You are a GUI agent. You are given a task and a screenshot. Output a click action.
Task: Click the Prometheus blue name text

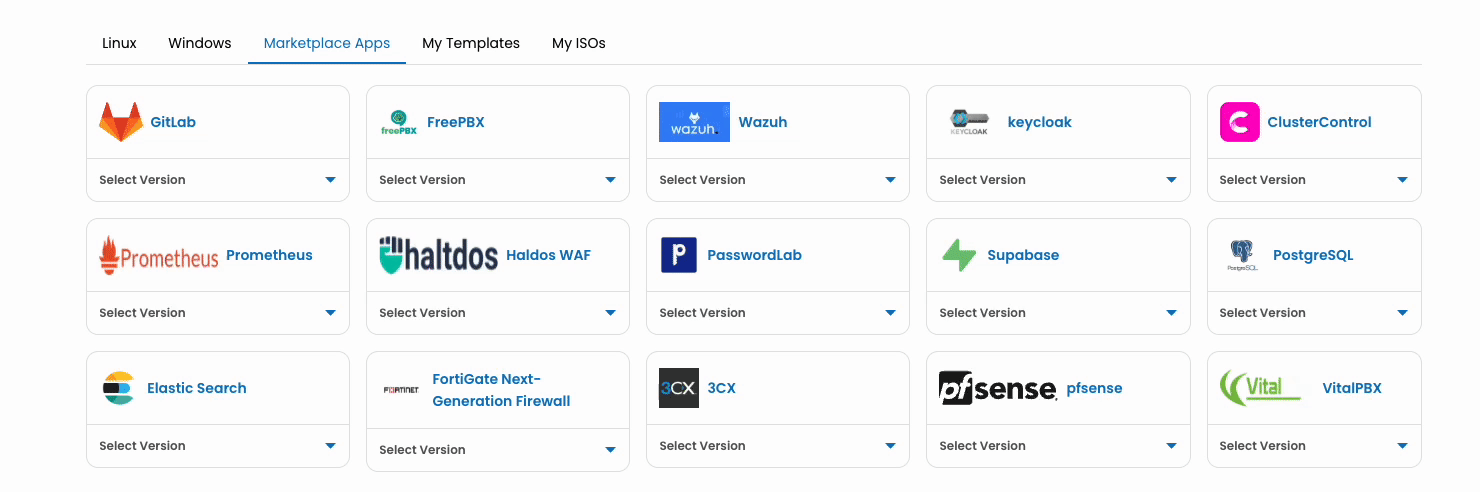(269, 255)
